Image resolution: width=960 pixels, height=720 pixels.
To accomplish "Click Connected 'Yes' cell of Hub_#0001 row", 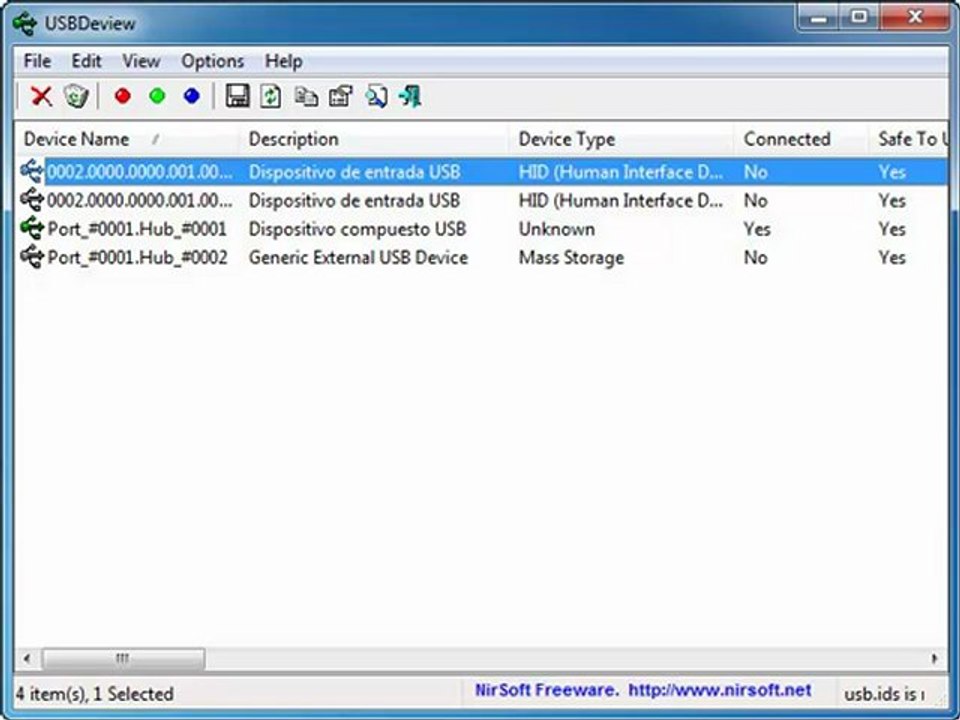I will tap(757, 229).
